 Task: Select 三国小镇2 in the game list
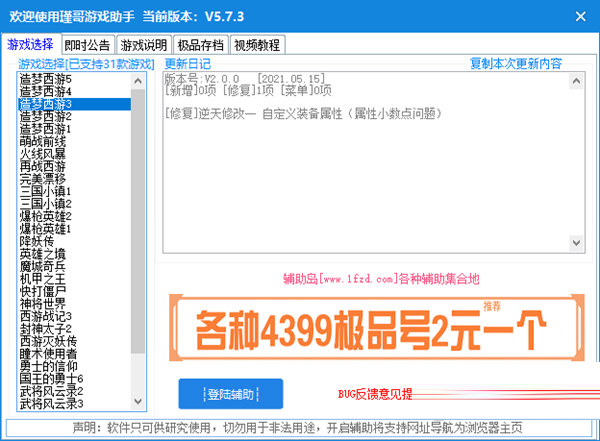(x=75, y=204)
